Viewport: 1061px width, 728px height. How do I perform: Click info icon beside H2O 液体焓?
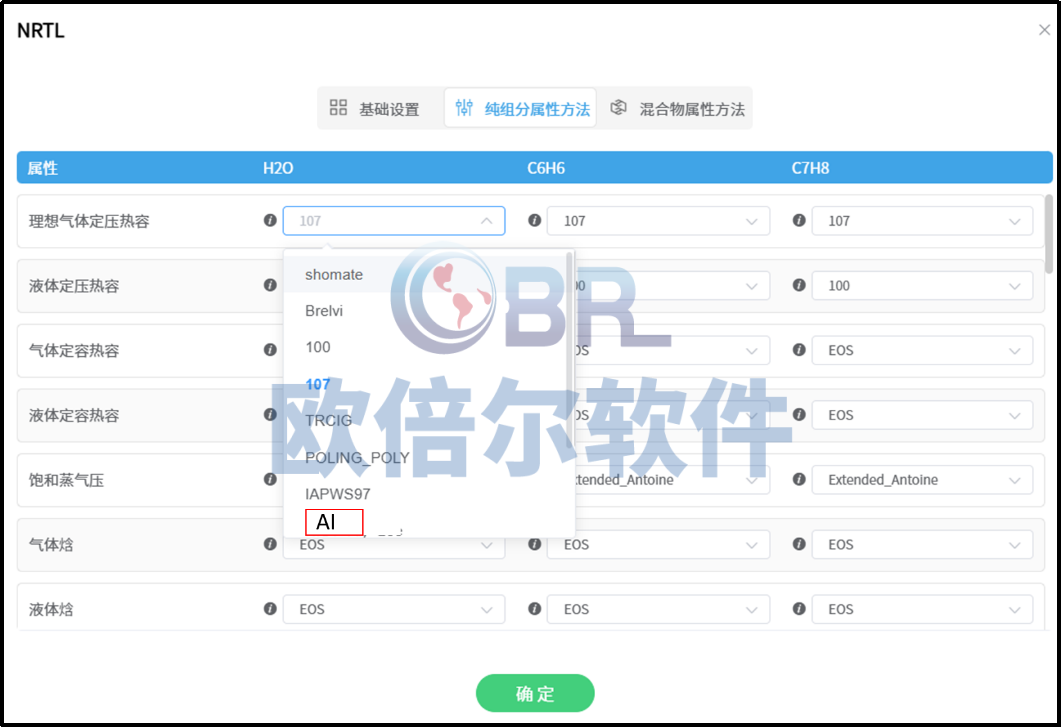tap(270, 608)
